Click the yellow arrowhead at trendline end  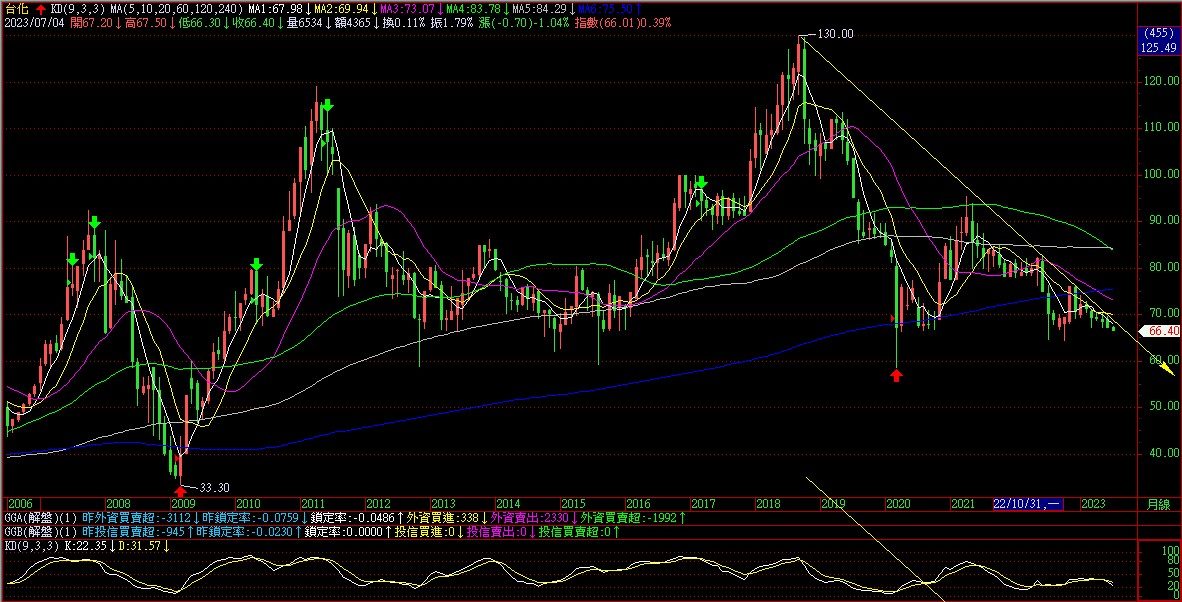(x=1165, y=370)
